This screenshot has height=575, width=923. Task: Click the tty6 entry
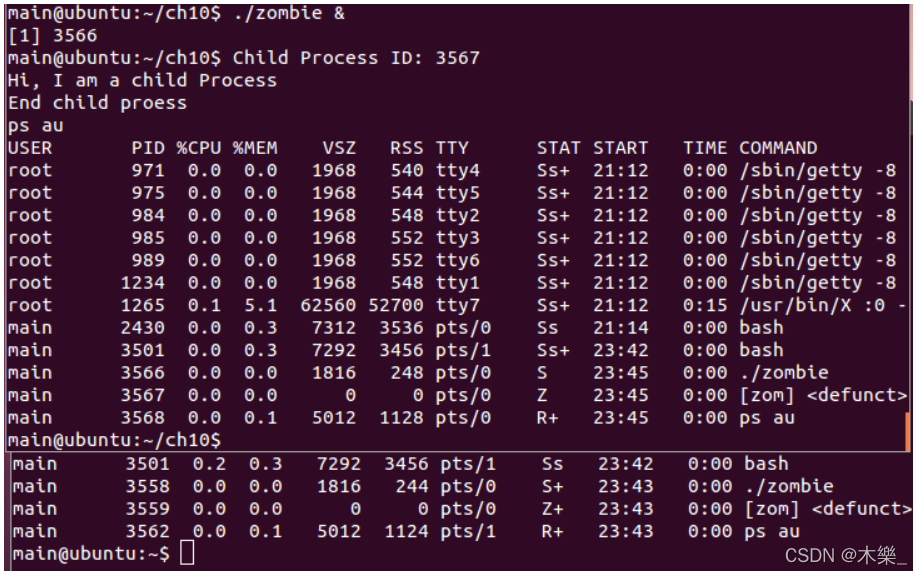pyautogui.click(x=457, y=260)
